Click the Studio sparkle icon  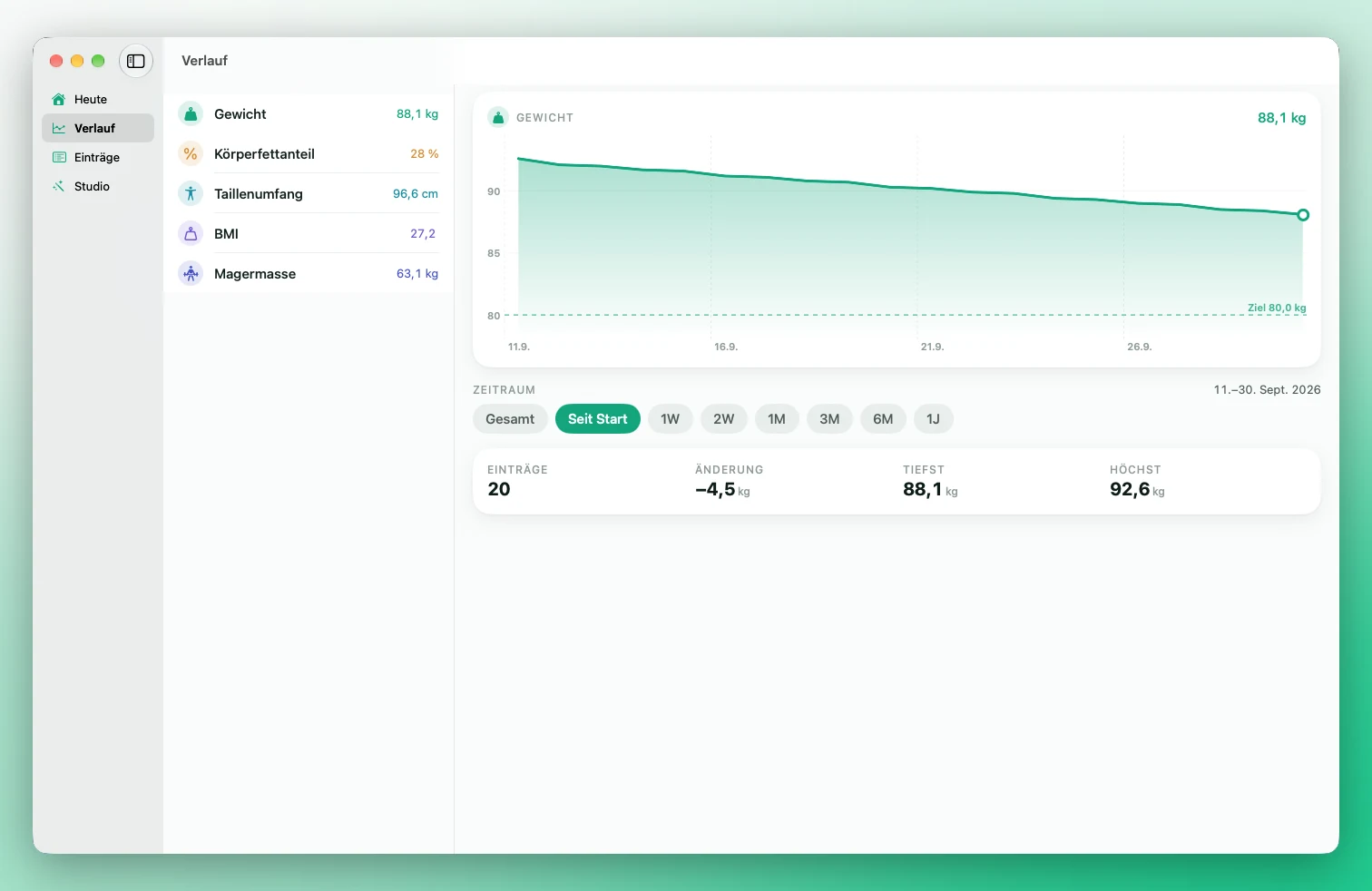[x=59, y=186]
